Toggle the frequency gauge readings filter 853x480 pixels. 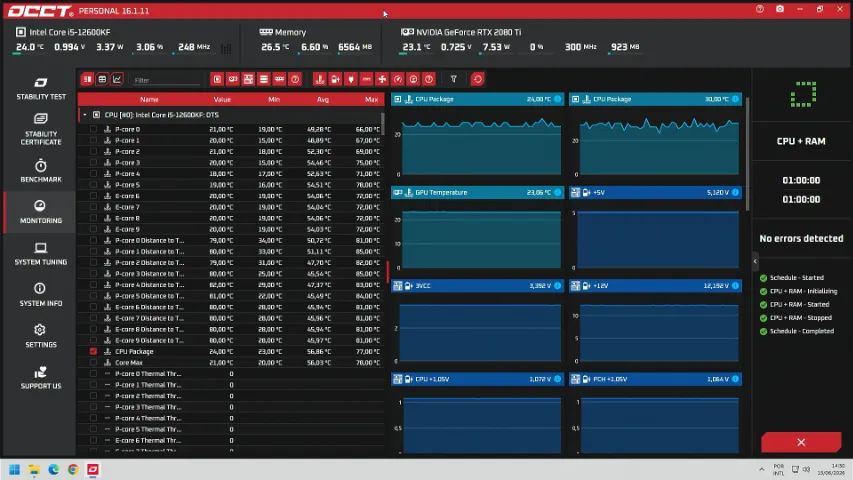tap(398, 79)
